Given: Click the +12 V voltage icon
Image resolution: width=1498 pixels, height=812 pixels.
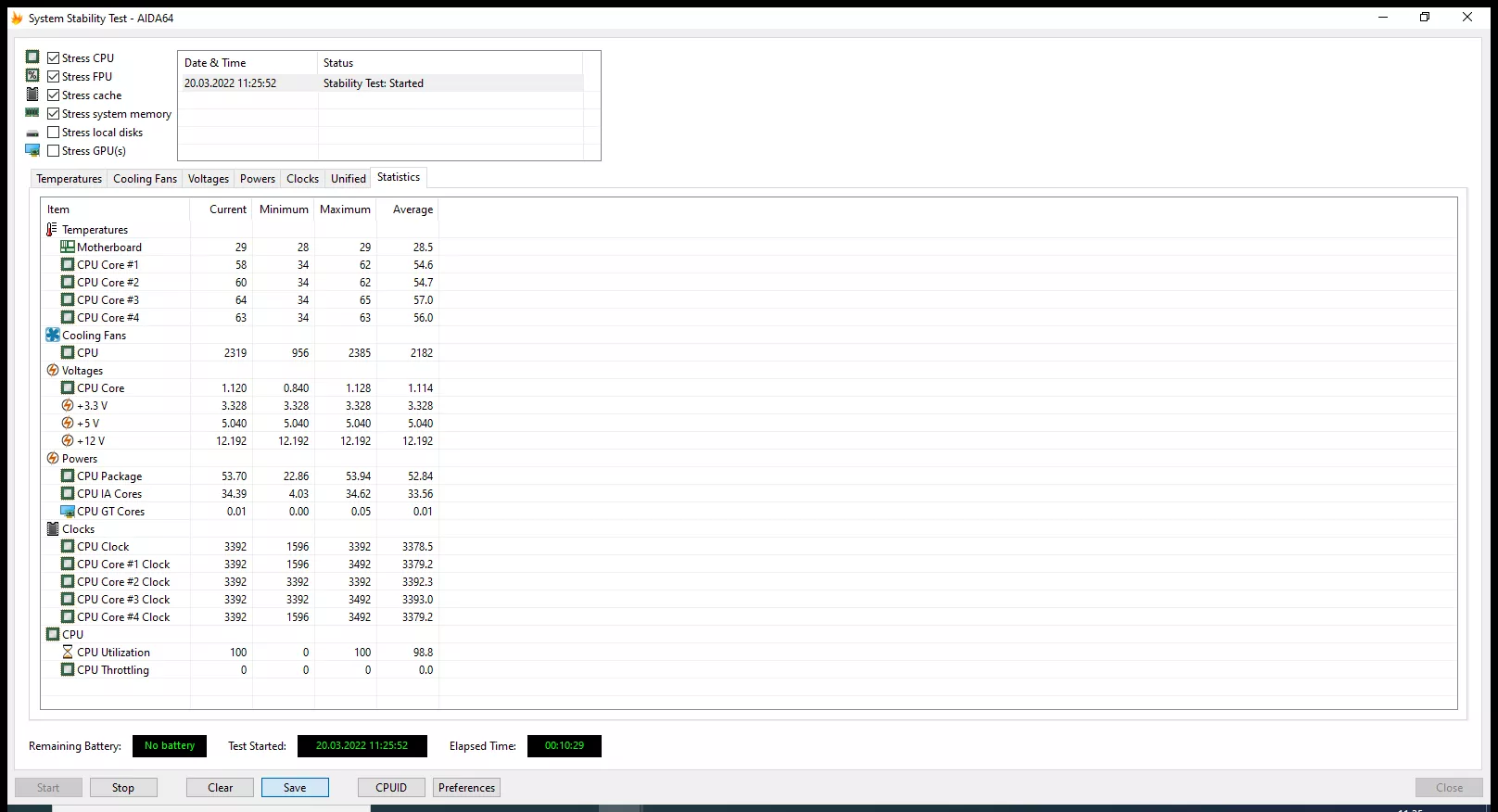Looking at the screenshot, I should pyautogui.click(x=68, y=441).
